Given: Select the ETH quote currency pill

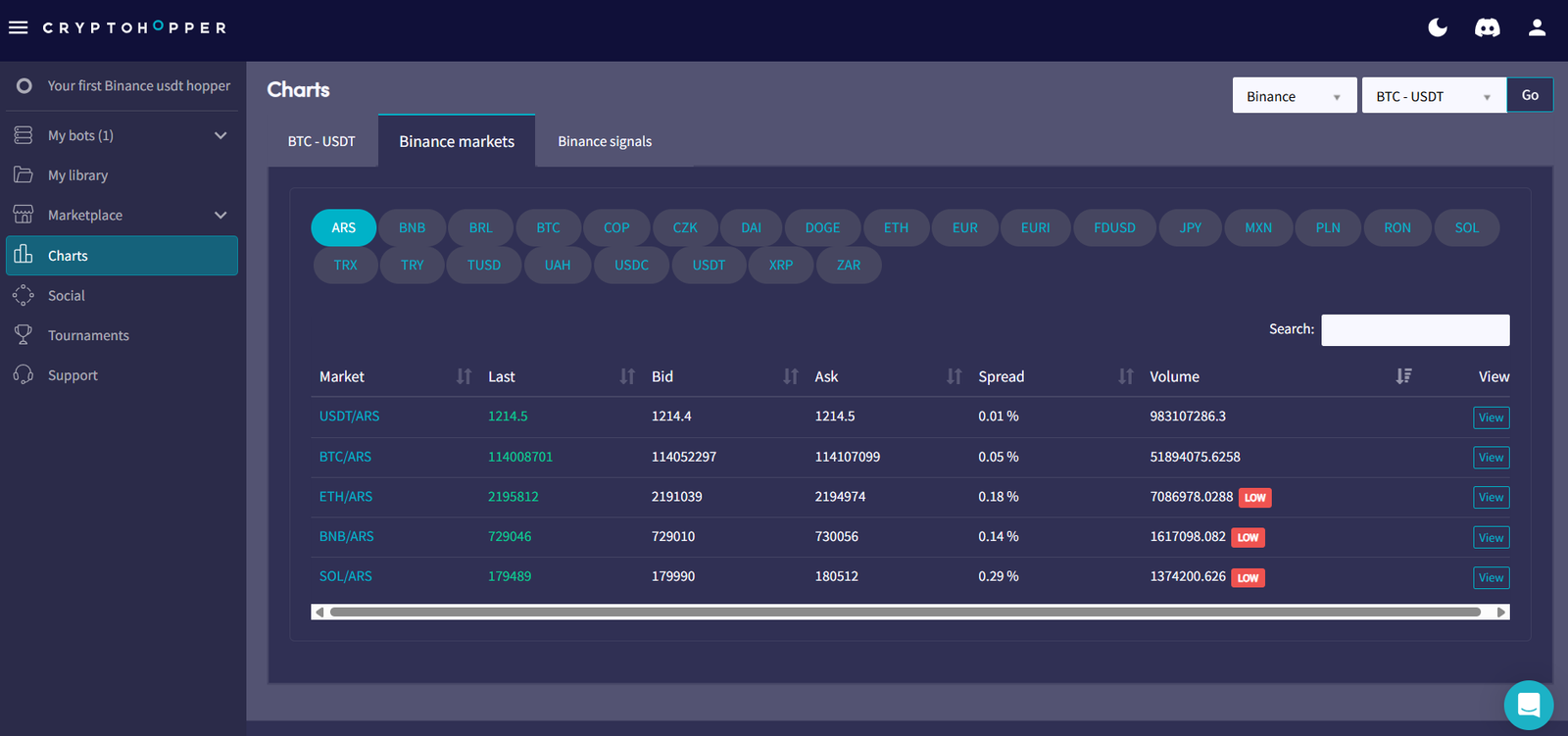Looking at the screenshot, I should (x=896, y=227).
